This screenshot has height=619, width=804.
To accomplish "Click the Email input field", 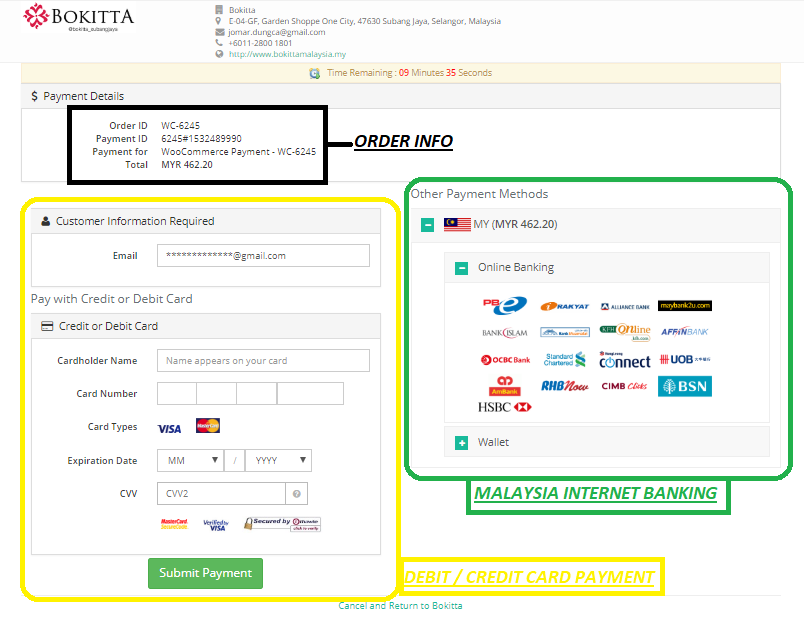I will [263, 255].
